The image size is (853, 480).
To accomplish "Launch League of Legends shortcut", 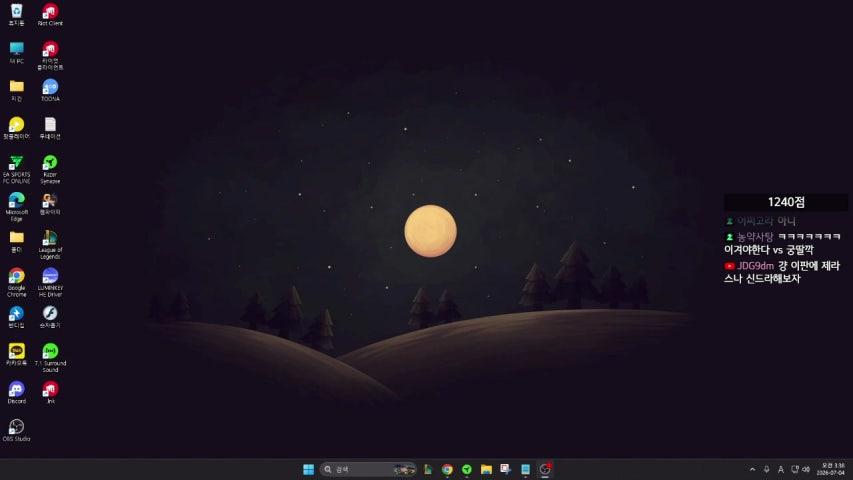I will point(50,244).
